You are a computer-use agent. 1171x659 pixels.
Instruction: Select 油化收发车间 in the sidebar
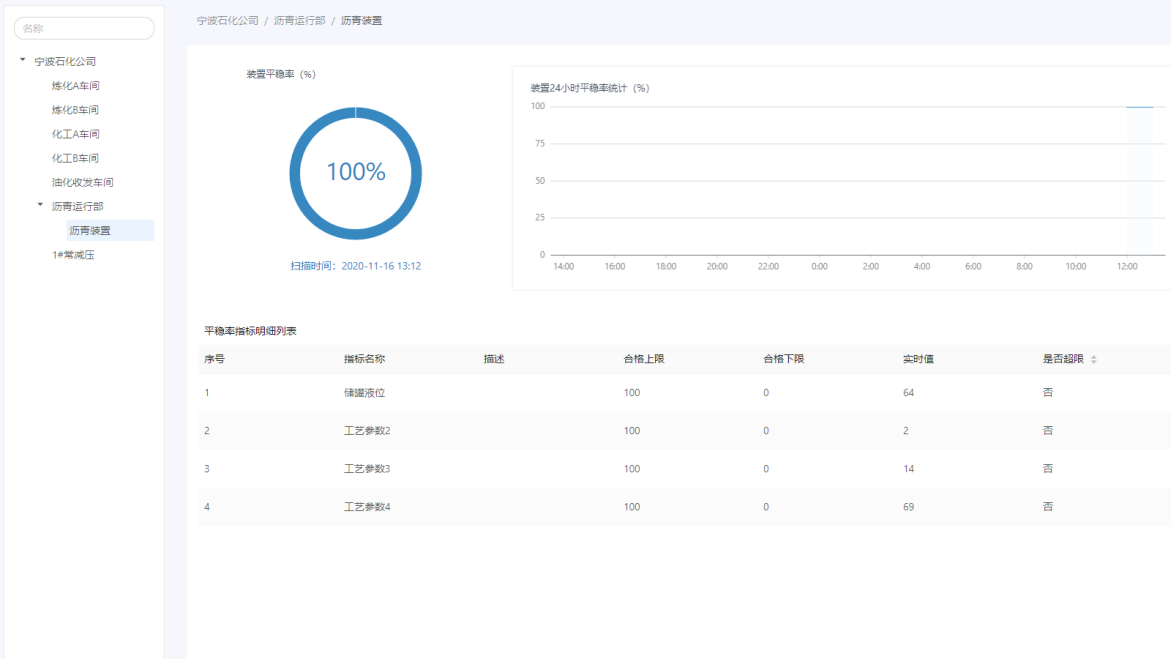pyautogui.click(x=83, y=182)
